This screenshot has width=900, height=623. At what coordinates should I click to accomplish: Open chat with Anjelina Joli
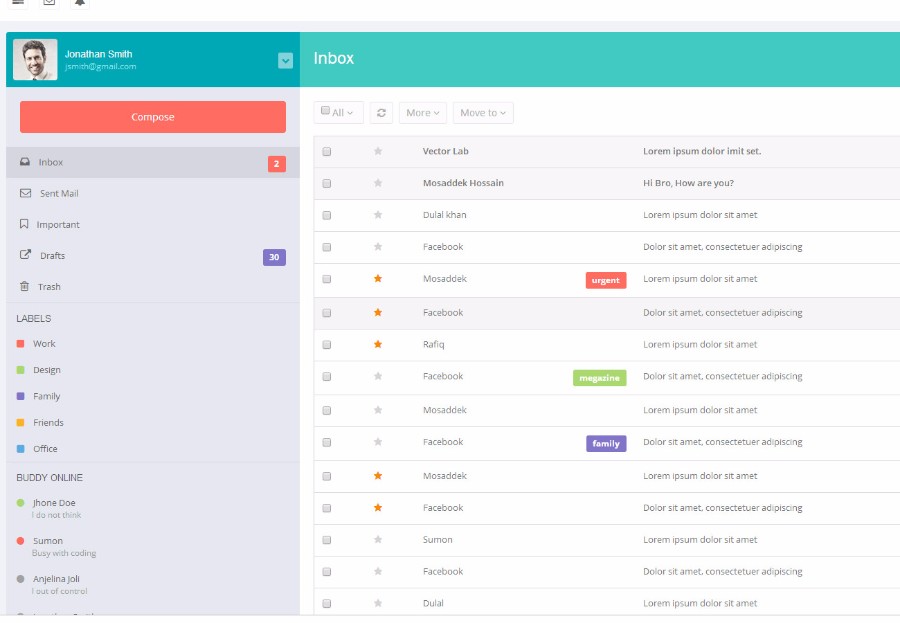pyautogui.click(x=56, y=579)
